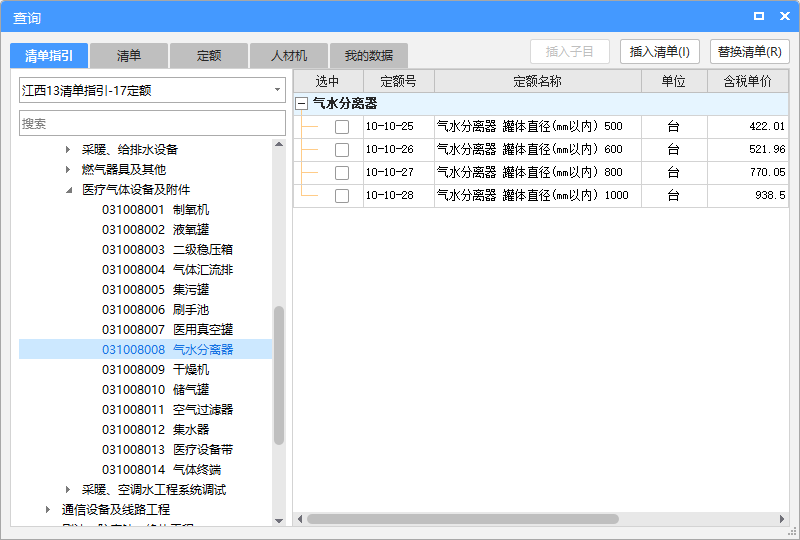Open the 定额 tab

point(209,56)
